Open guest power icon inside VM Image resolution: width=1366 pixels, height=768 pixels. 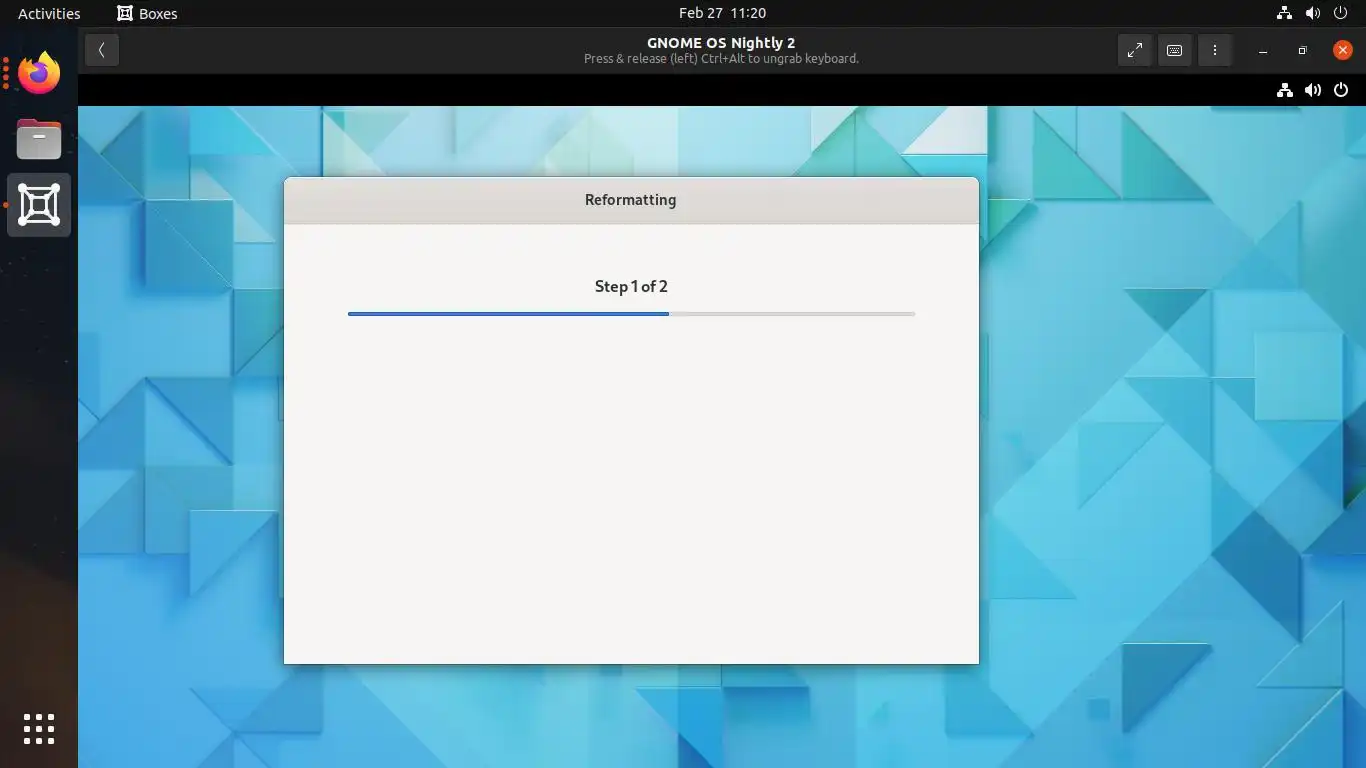1341,90
